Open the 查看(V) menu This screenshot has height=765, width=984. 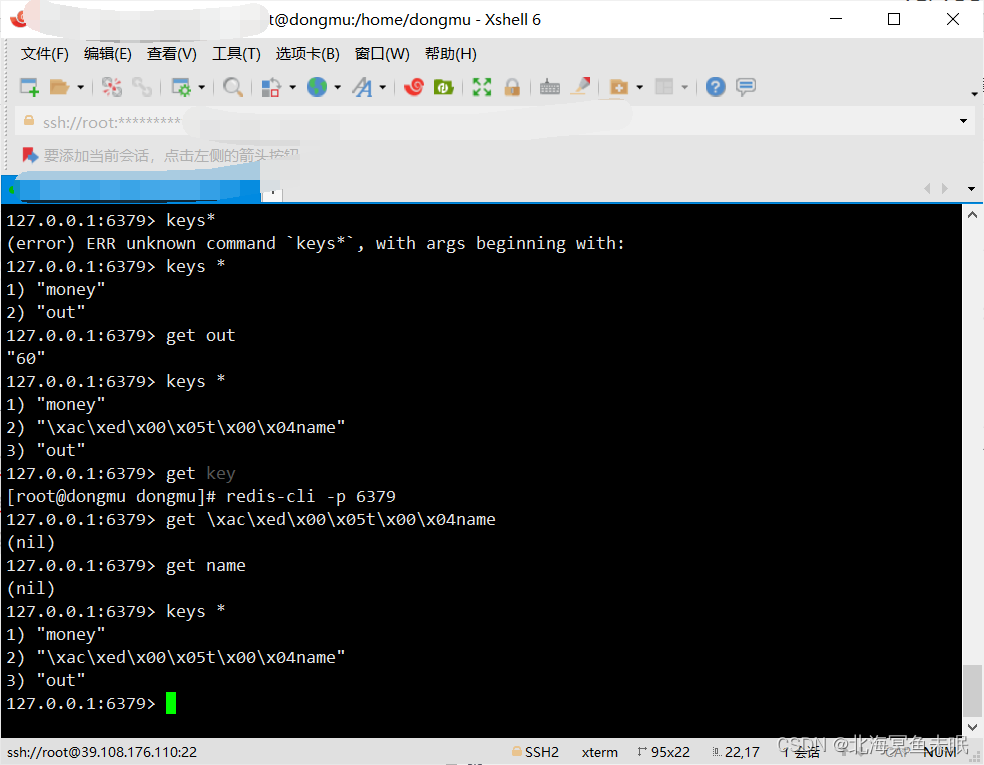tap(172, 54)
